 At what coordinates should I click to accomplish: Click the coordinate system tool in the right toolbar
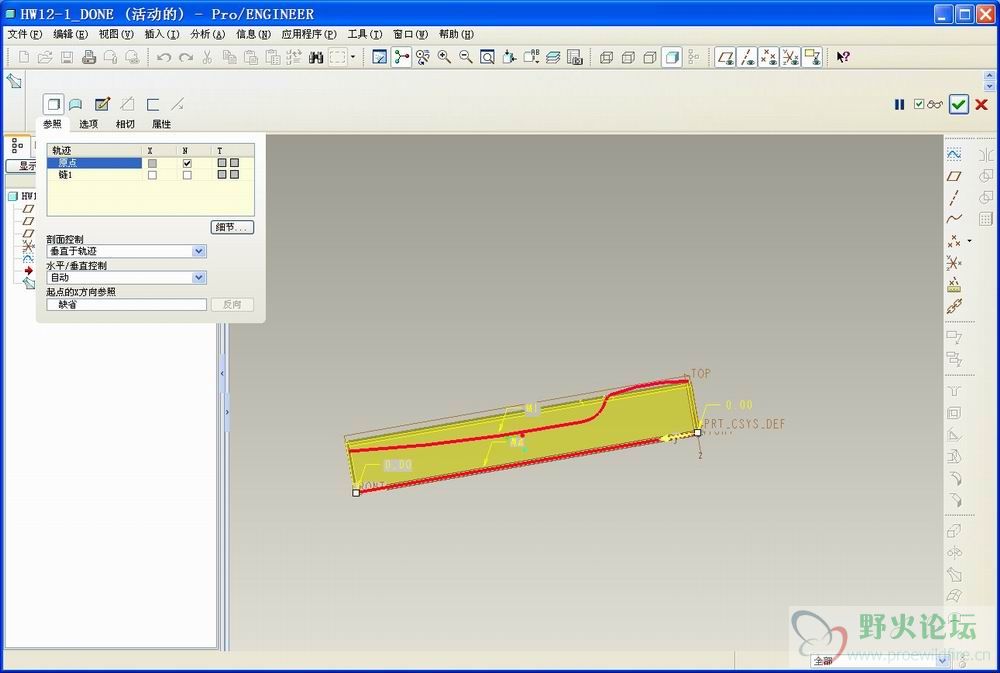coord(954,263)
